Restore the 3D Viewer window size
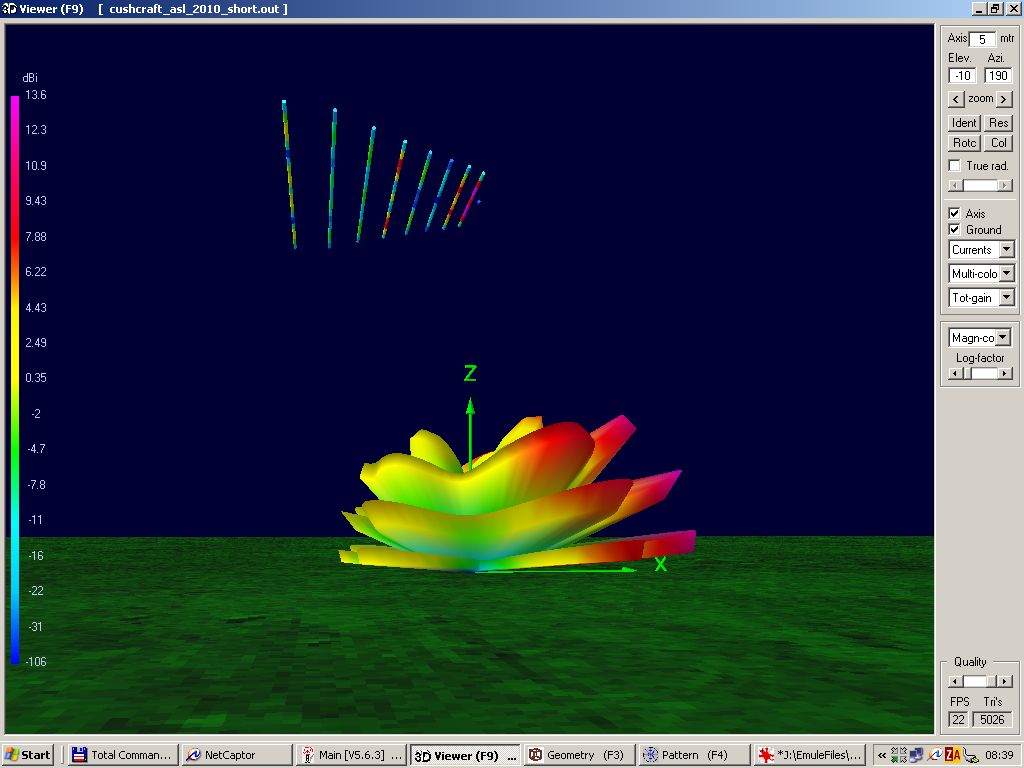The height and width of the screenshot is (768, 1024). pos(995,8)
